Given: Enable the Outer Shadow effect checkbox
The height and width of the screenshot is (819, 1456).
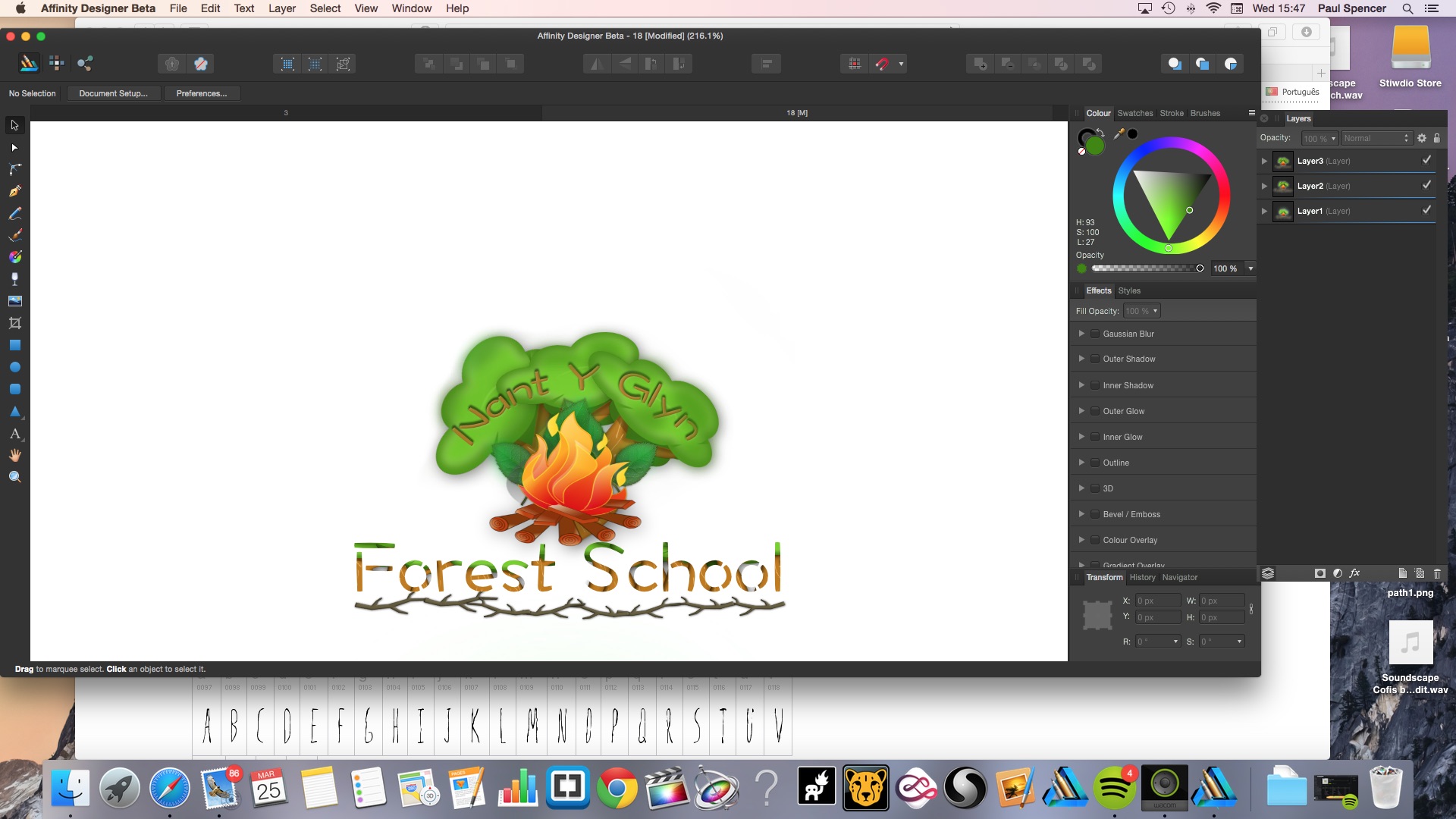Looking at the screenshot, I should pyautogui.click(x=1095, y=359).
